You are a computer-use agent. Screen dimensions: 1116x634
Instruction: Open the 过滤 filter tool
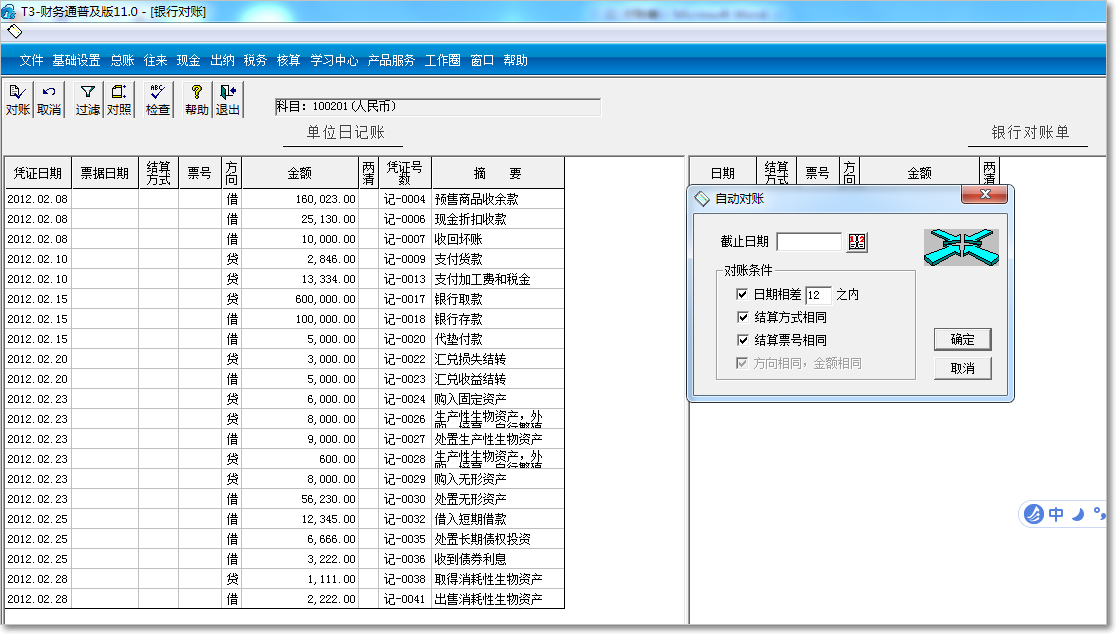88,99
